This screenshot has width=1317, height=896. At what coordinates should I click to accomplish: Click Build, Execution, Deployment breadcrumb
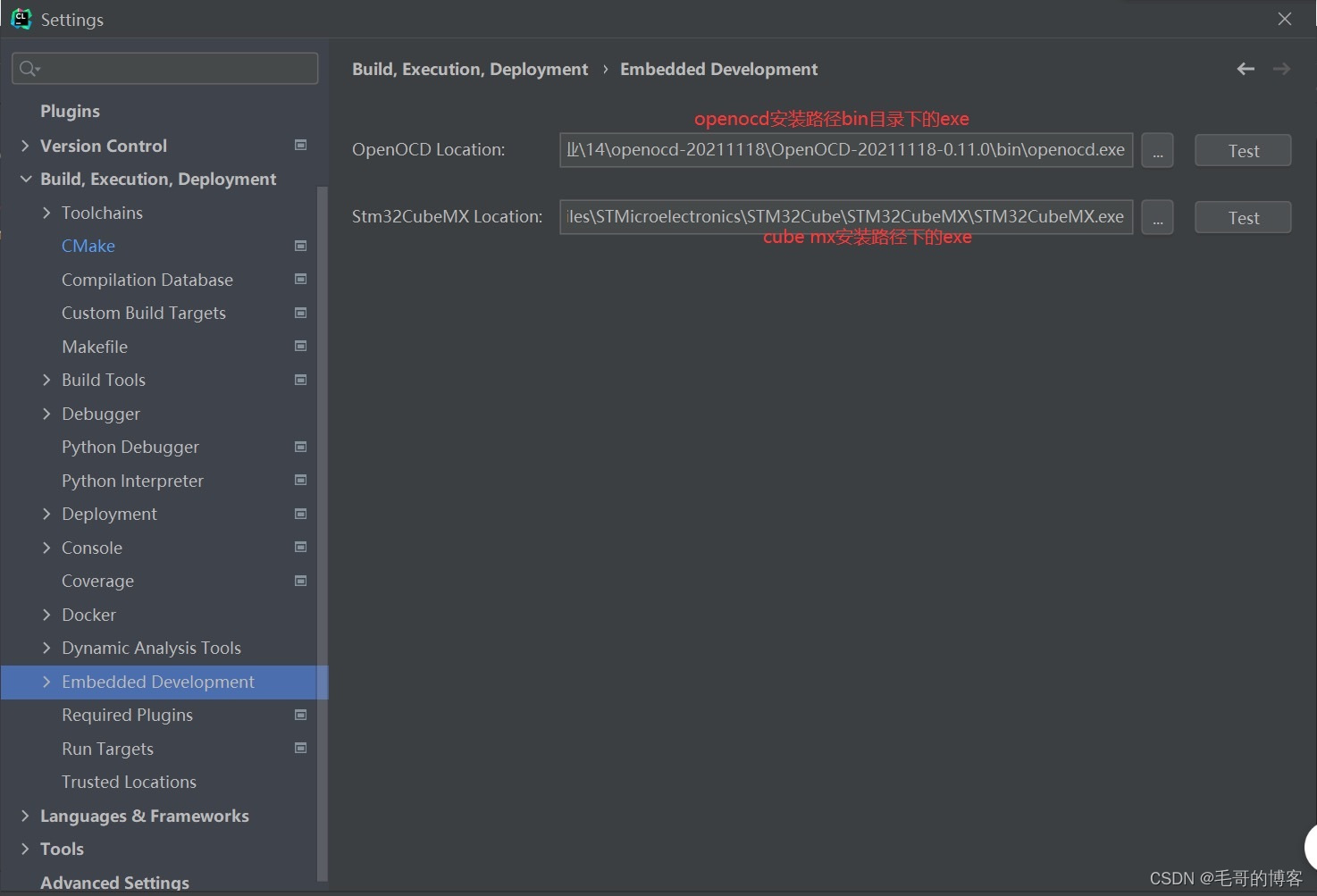pyautogui.click(x=470, y=69)
